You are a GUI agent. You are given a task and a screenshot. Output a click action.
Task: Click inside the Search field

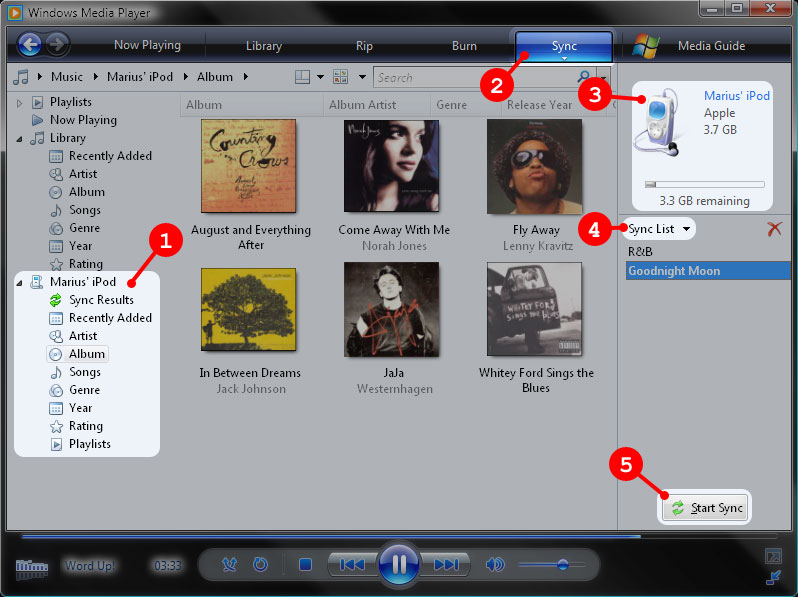474,77
